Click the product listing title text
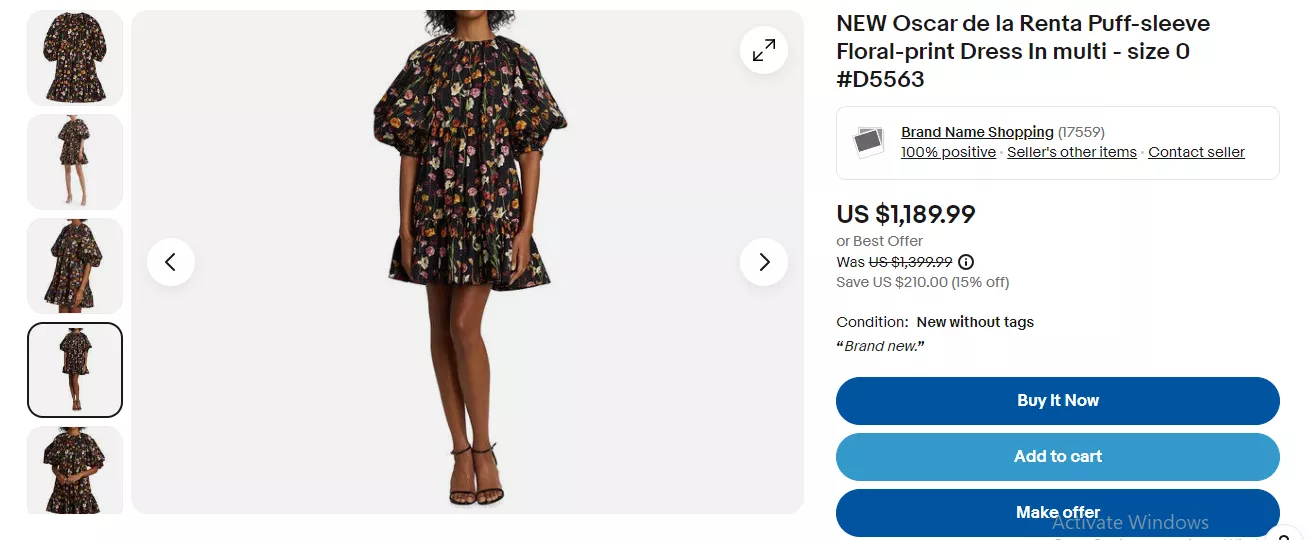Image resolution: width=1310 pixels, height=540 pixels. coord(1022,51)
